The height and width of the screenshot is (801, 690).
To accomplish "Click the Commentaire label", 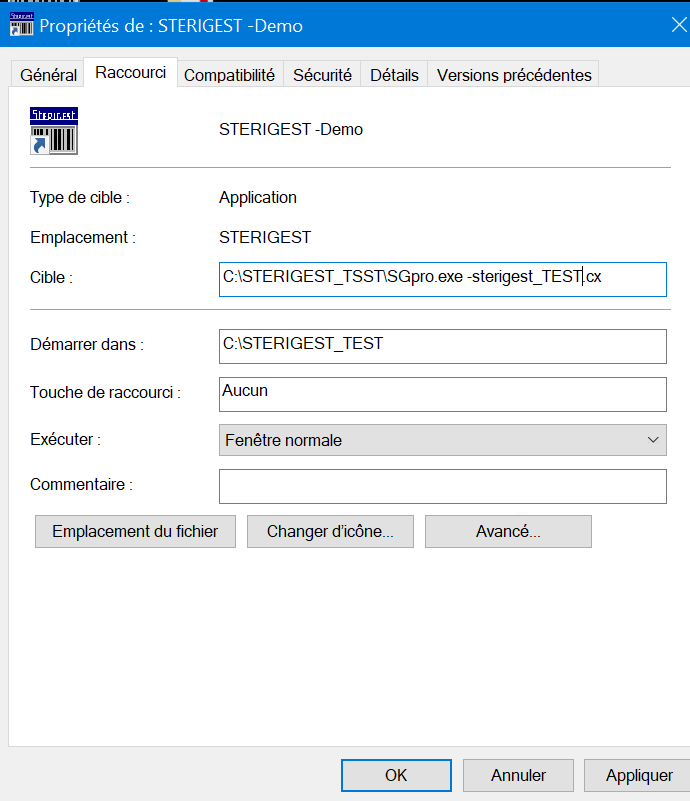I will [x=82, y=484].
